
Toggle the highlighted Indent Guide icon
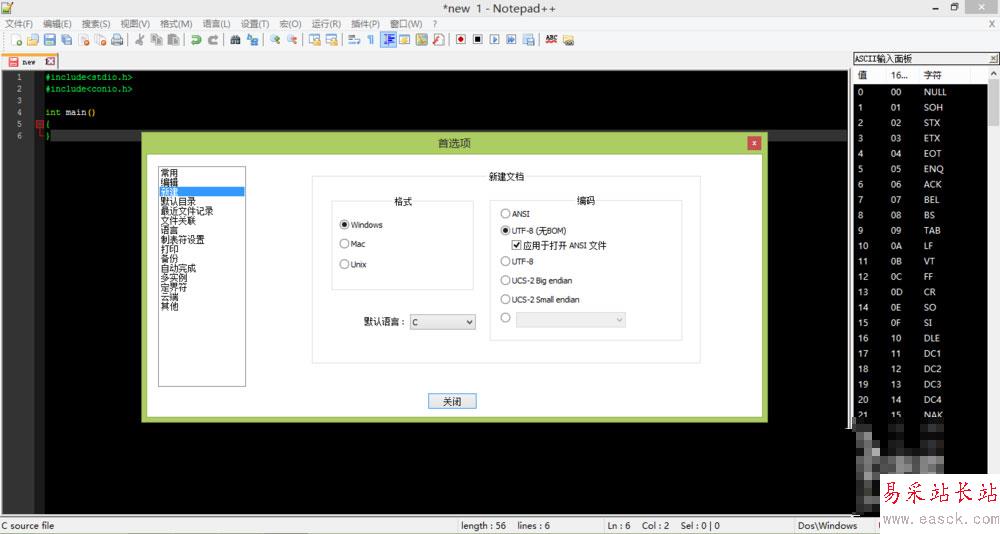(x=388, y=40)
